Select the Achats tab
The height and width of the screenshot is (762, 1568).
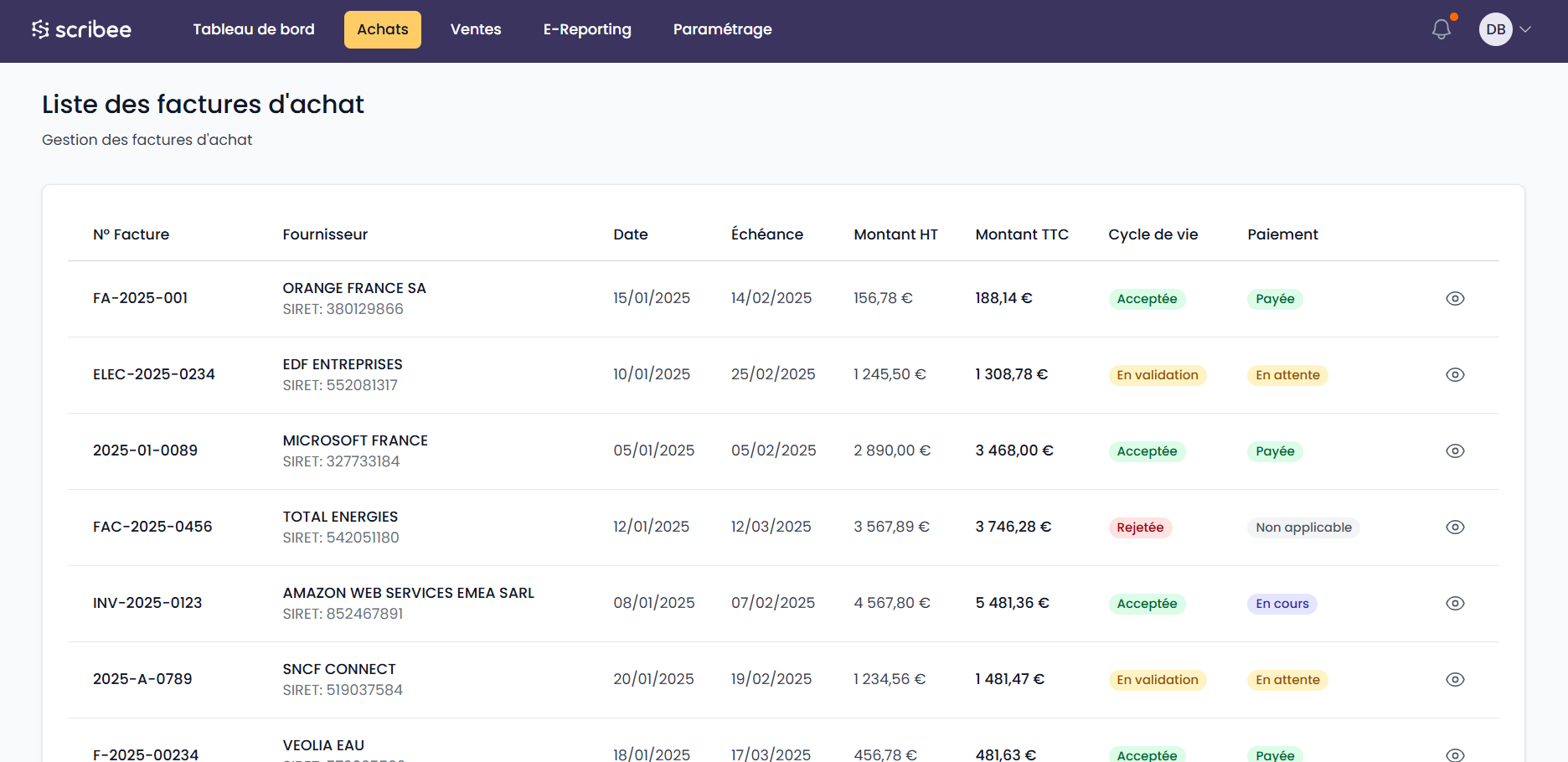tap(383, 29)
